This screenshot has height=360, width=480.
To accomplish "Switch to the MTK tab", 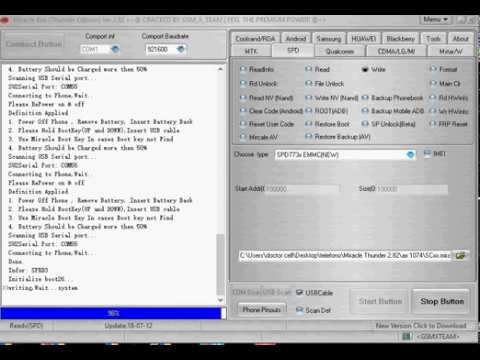I will [251, 51].
